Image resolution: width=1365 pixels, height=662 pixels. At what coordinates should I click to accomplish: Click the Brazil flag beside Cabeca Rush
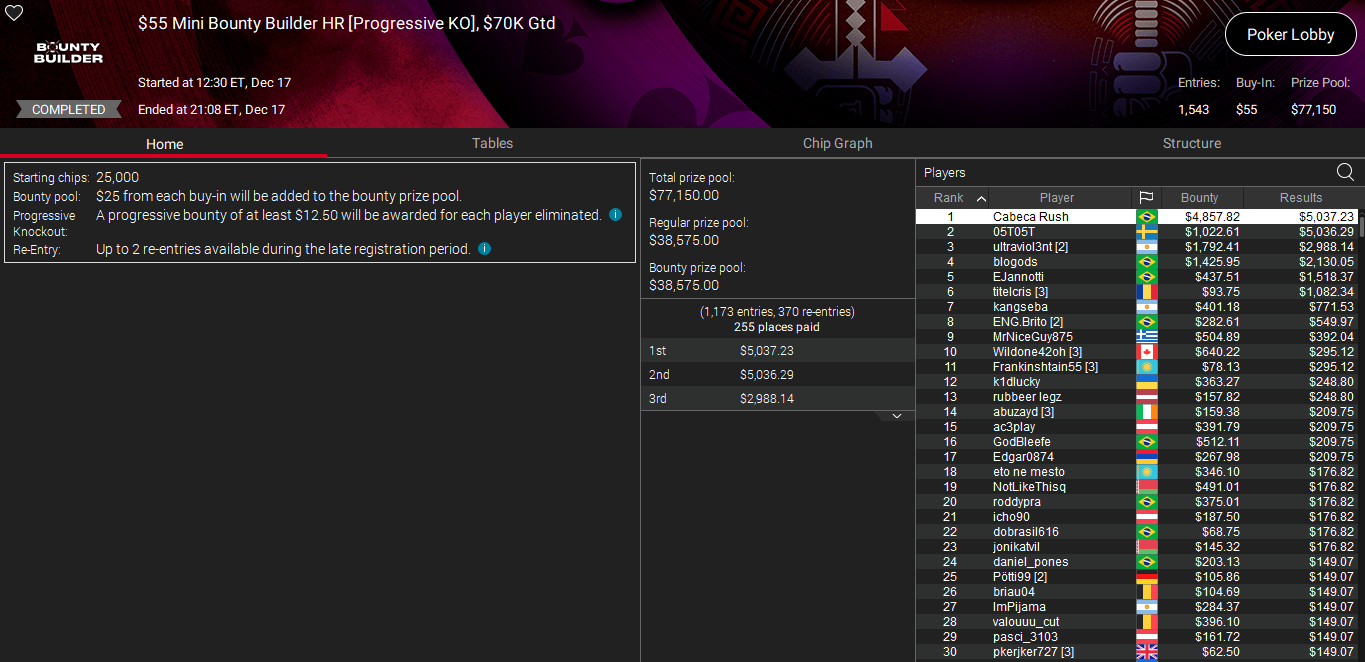click(1146, 216)
